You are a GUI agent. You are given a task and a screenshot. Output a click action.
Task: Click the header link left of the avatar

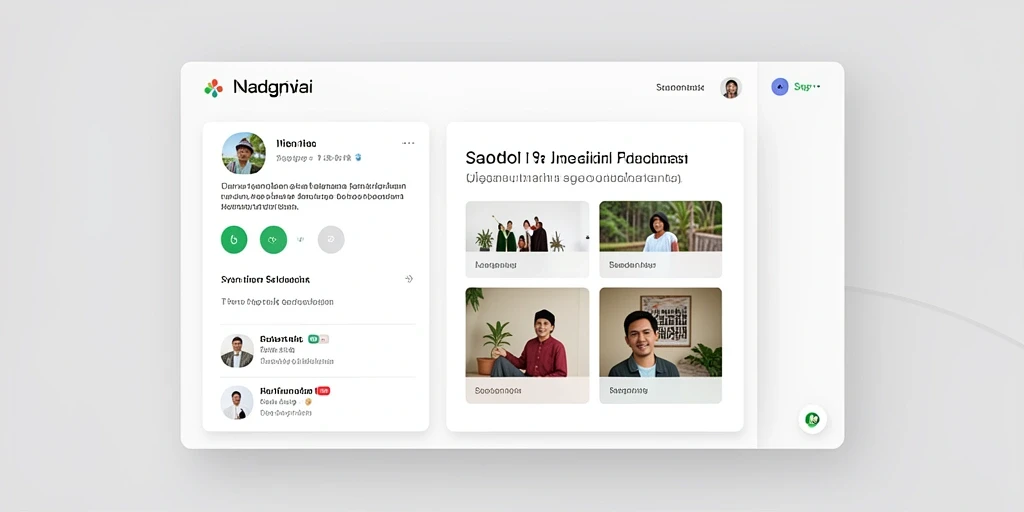pyautogui.click(x=680, y=87)
